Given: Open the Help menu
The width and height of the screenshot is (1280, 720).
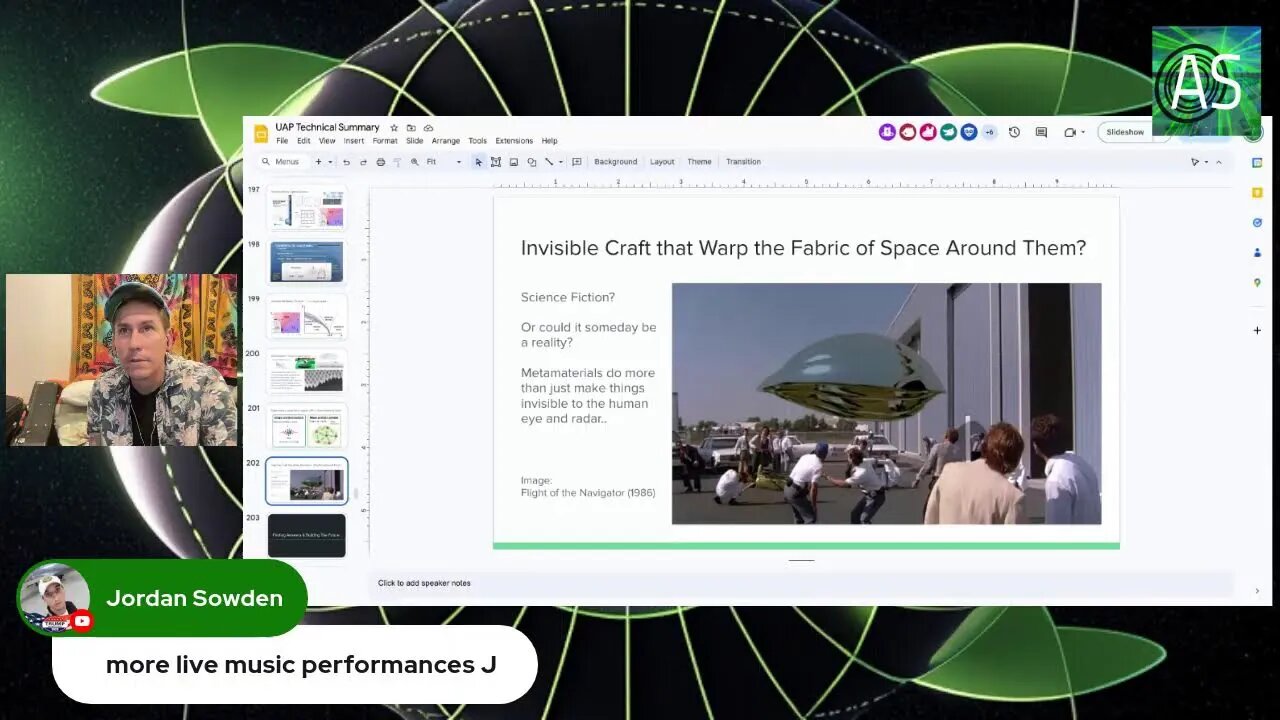Looking at the screenshot, I should 549,141.
